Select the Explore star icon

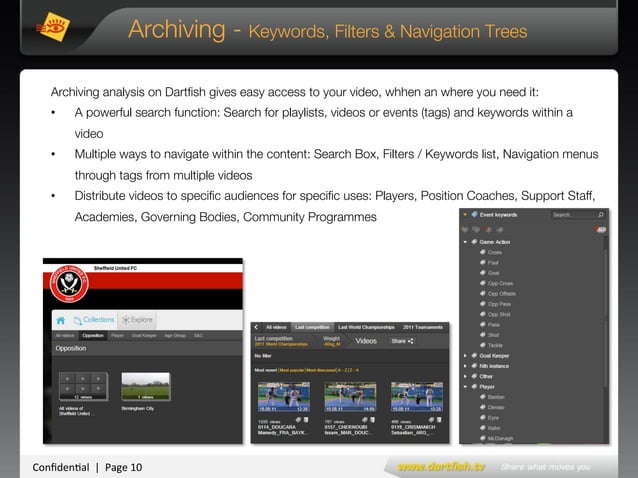(125, 320)
